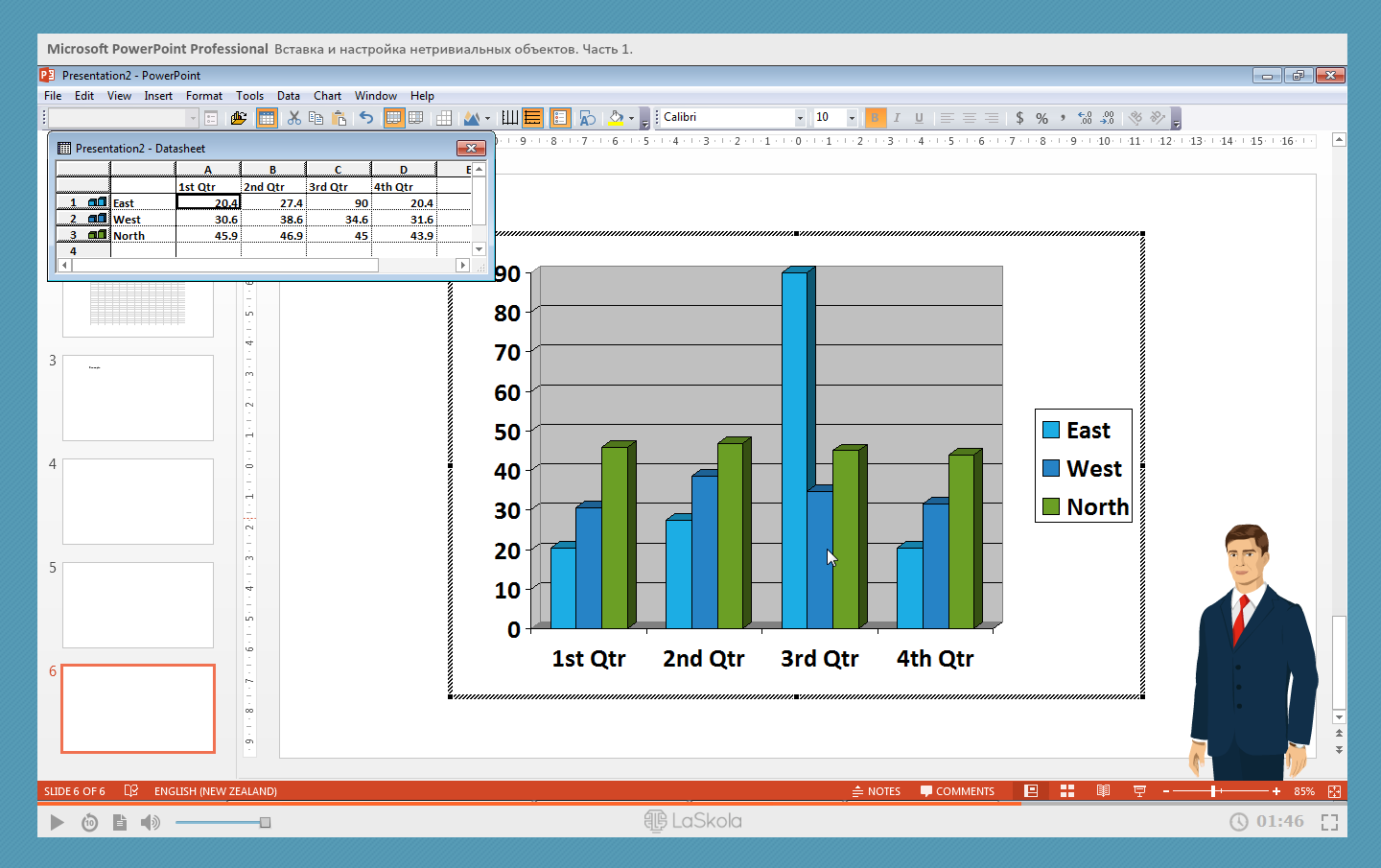Open the Chart menu
This screenshot has height=868, width=1381.
327,96
